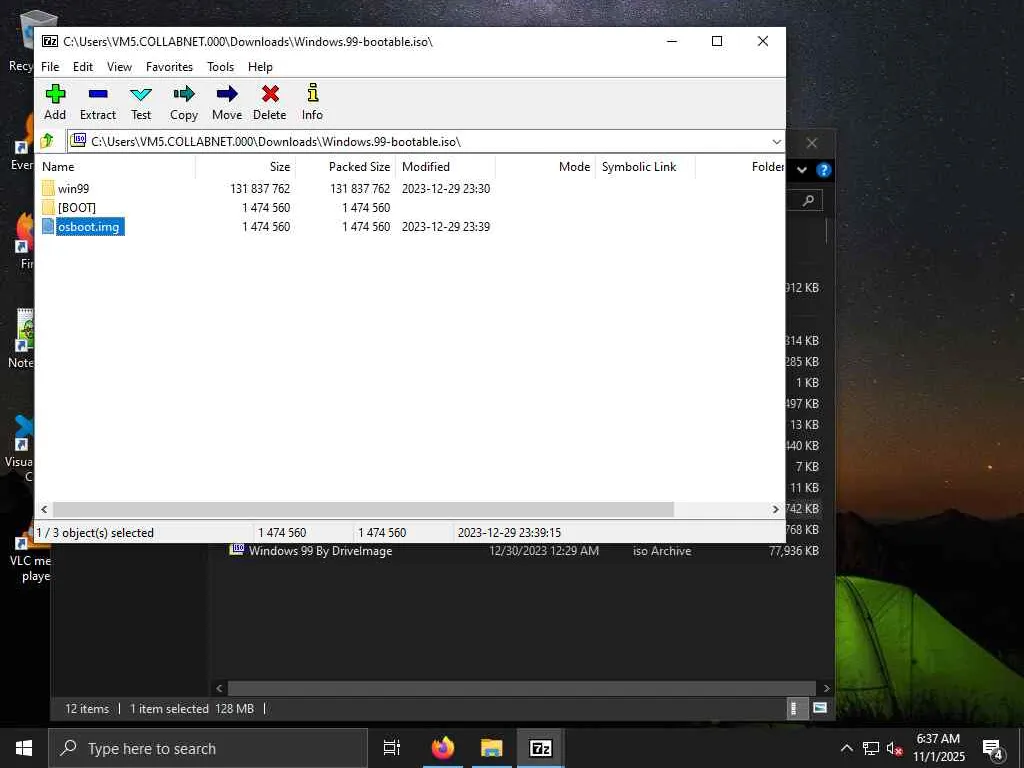Open the notification center icon

[x=993, y=749]
